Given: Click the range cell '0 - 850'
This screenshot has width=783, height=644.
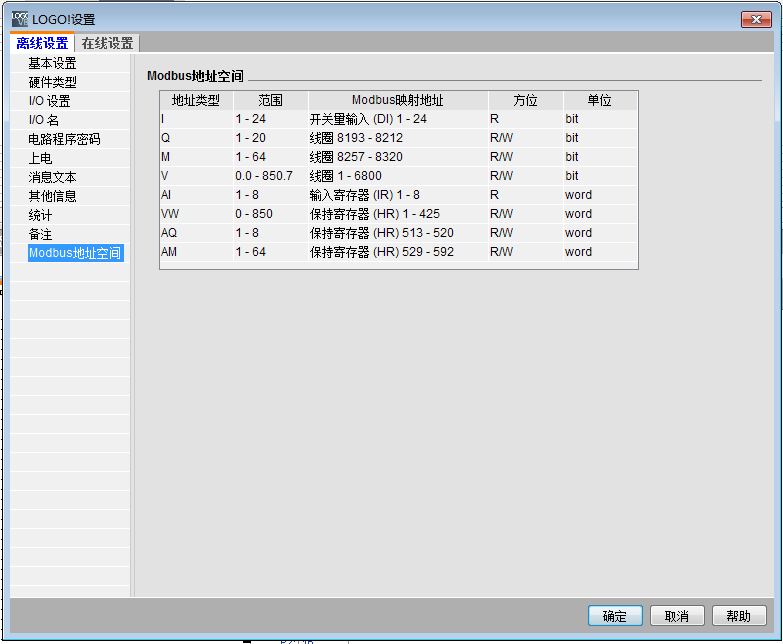Looking at the screenshot, I should pyautogui.click(x=271, y=214).
